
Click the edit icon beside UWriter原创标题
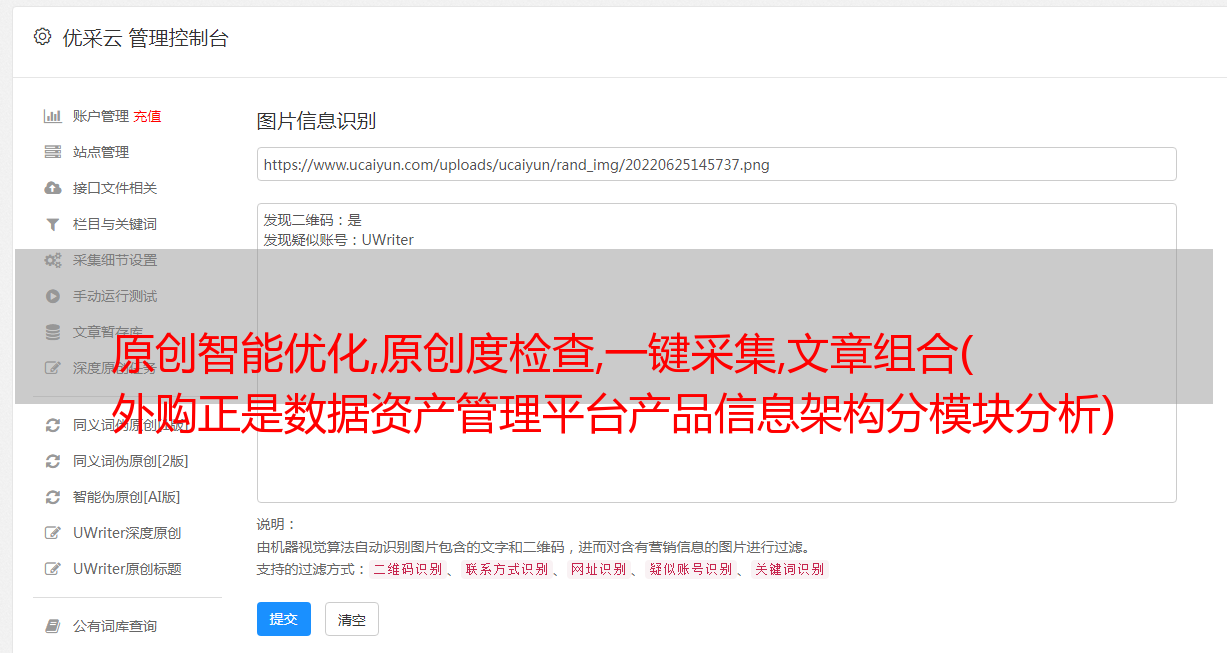click(53, 569)
